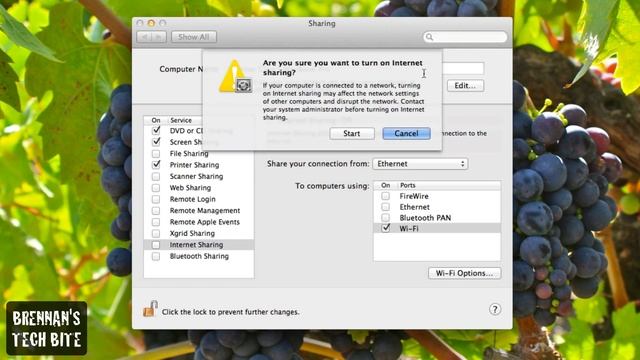Check the Bluetooth PAN port checkbox
Image resolution: width=640 pixels, height=360 pixels.
pyautogui.click(x=385, y=218)
